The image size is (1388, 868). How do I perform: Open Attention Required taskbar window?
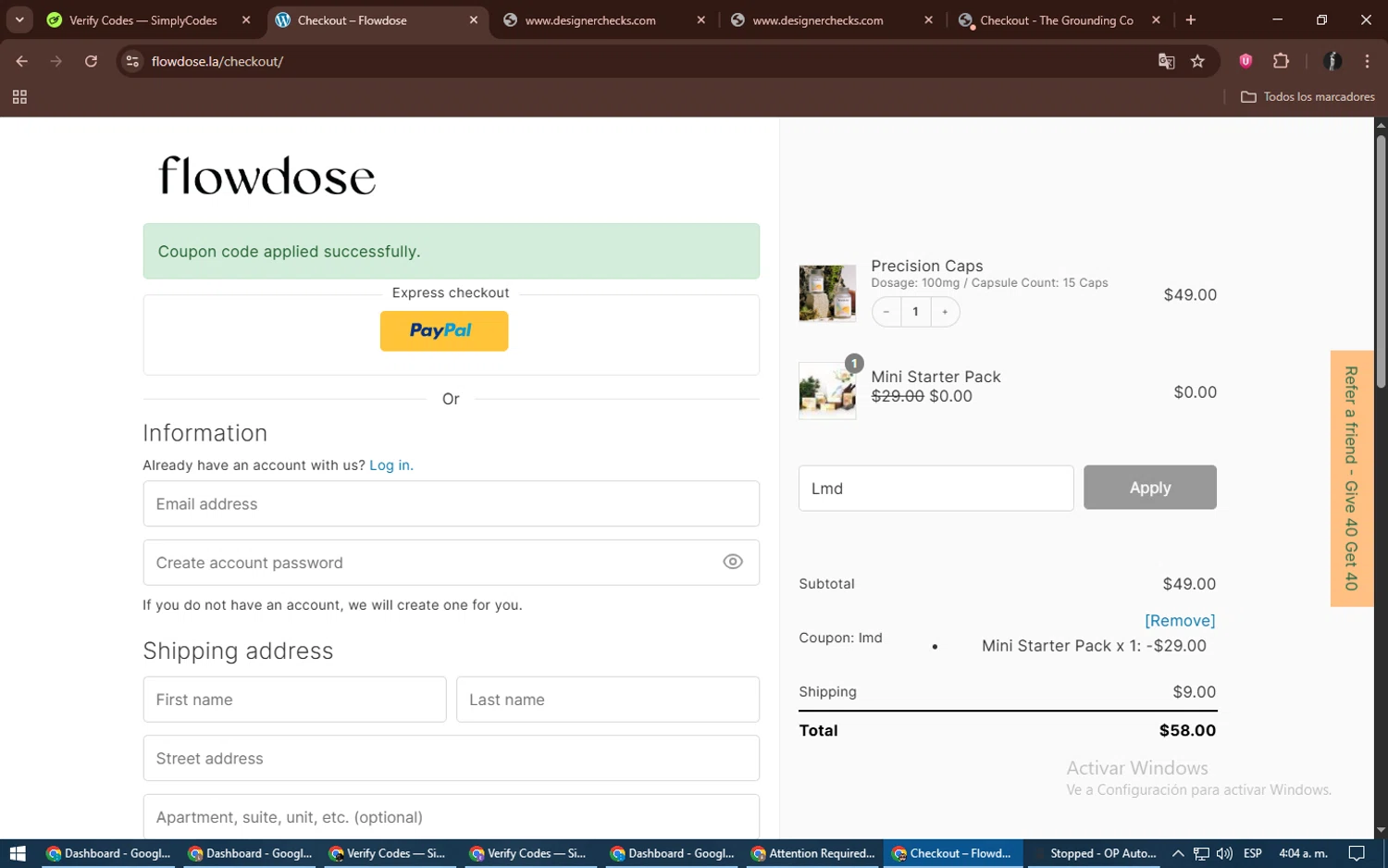click(x=814, y=853)
